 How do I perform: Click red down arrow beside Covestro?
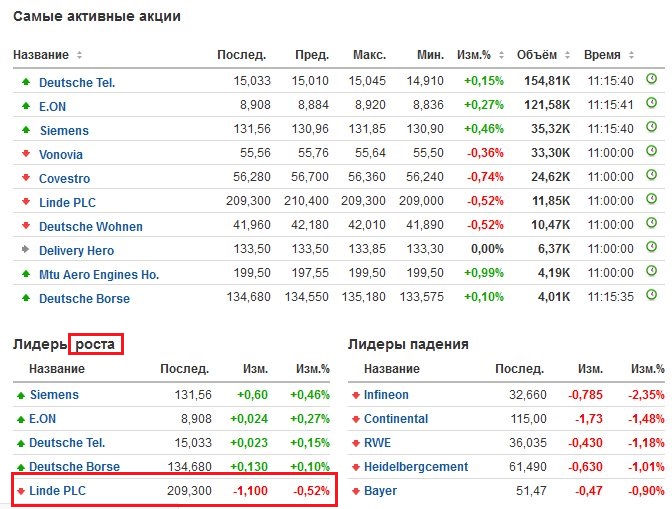(26, 177)
